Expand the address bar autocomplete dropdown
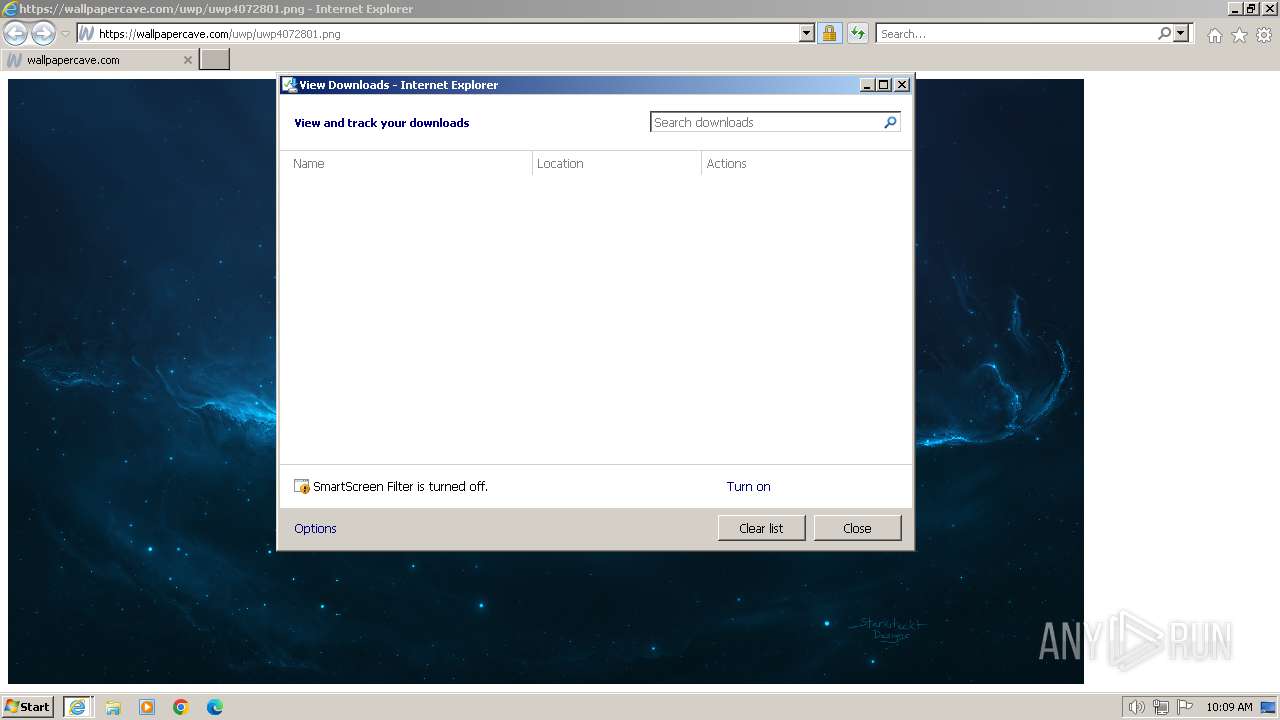The width and height of the screenshot is (1280, 720). pos(807,33)
